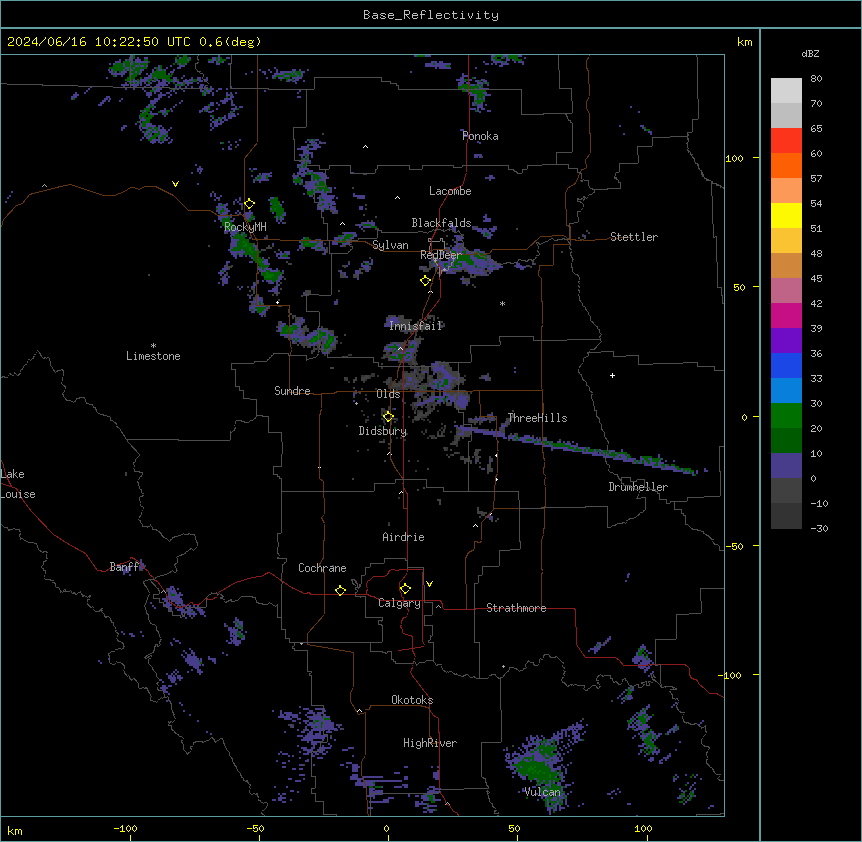Select the green 30 dBZ color swatch
The height and width of the screenshot is (842, 862).
click(x=786, y=416)
